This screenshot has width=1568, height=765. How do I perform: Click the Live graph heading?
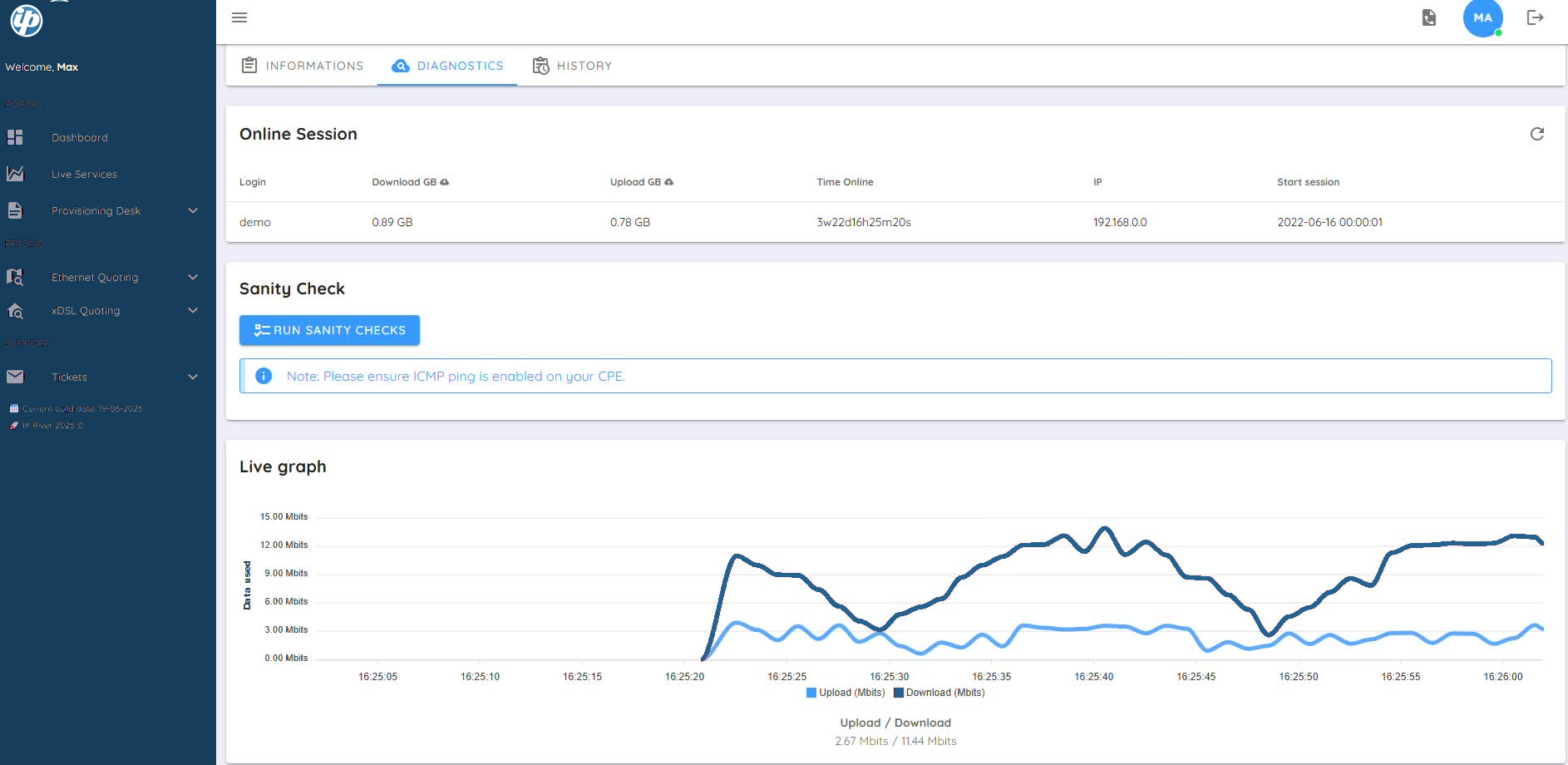(283, 466)
